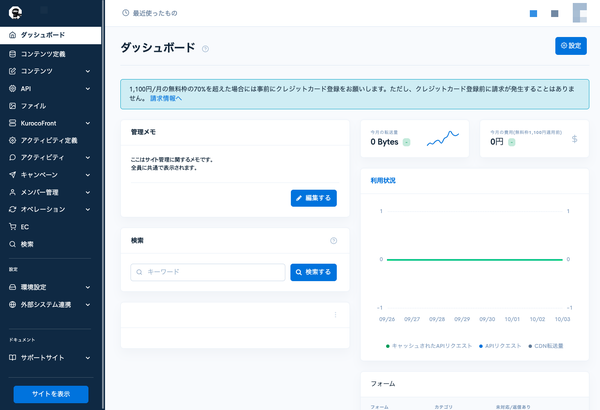Image resolution: width=600 pixels, height=410 pixels.
Task: Click the API gear icon in sidebar
Action: click(12, 88)
